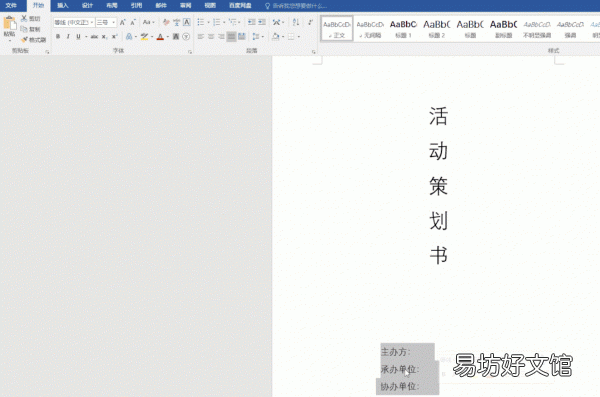Expand the paragraph shading dropdown arrow
This screenshot has height=397, width=600.
tap(283, 37)
